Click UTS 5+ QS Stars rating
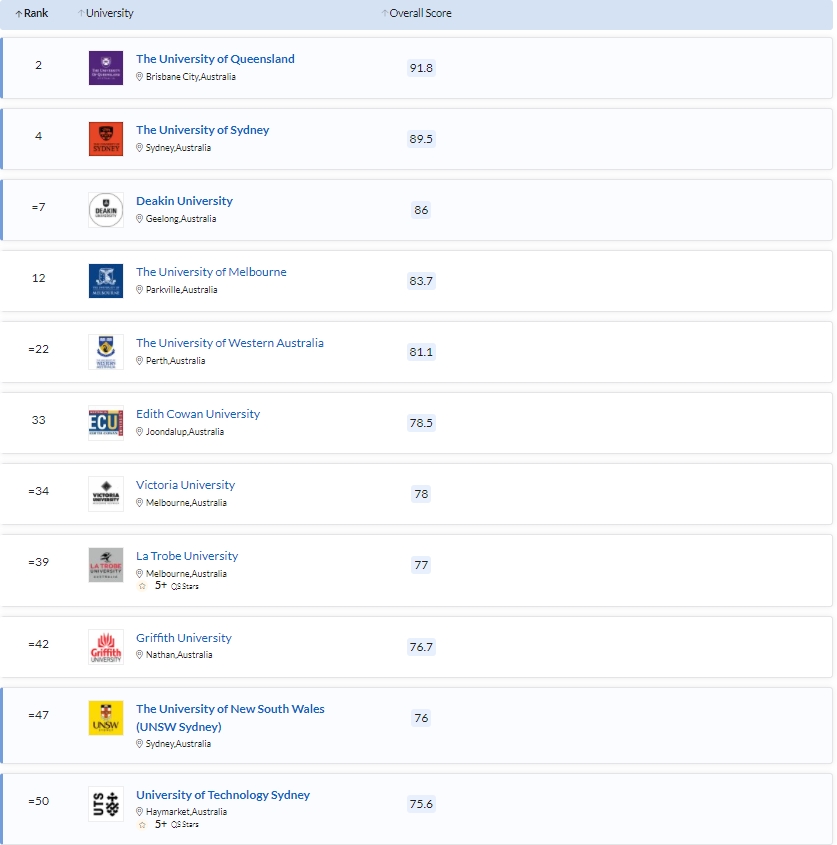The image size is (837, 845). tap(169, 825)
